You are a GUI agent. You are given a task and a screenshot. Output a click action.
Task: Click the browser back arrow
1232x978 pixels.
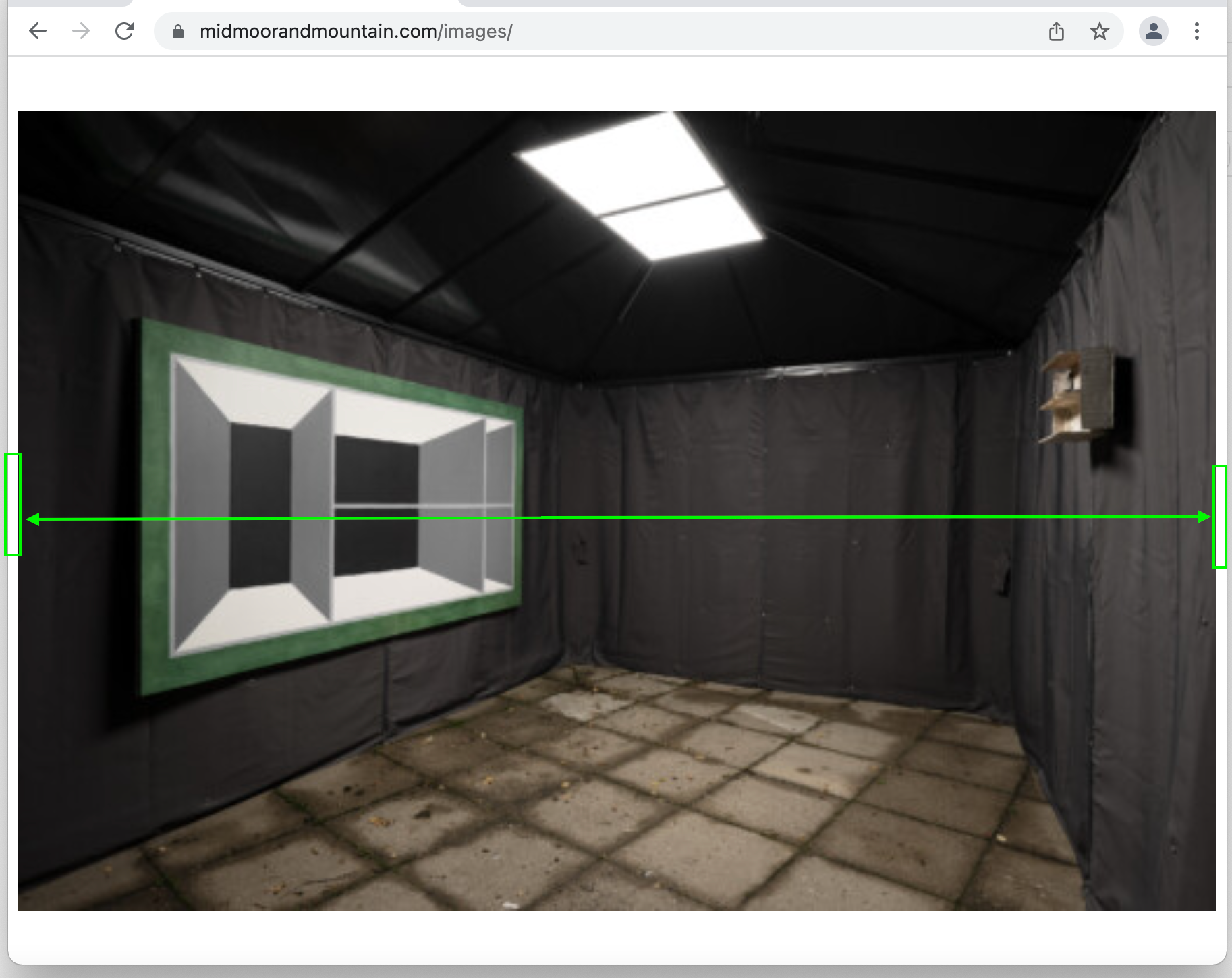click(x=38, y=31)
